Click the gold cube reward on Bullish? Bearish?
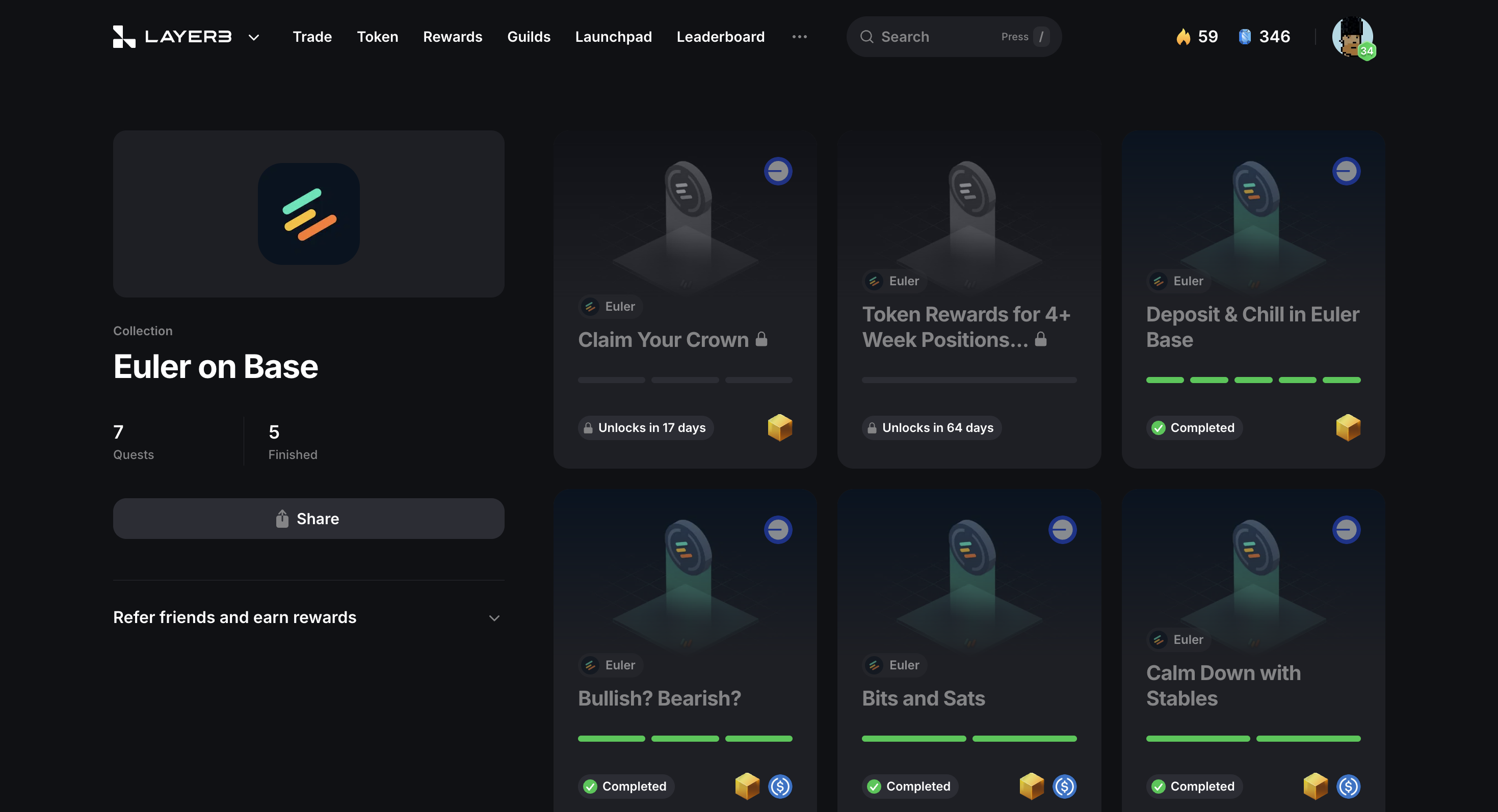This screenshot has width=1498, height=812. [x=747, y=787]
